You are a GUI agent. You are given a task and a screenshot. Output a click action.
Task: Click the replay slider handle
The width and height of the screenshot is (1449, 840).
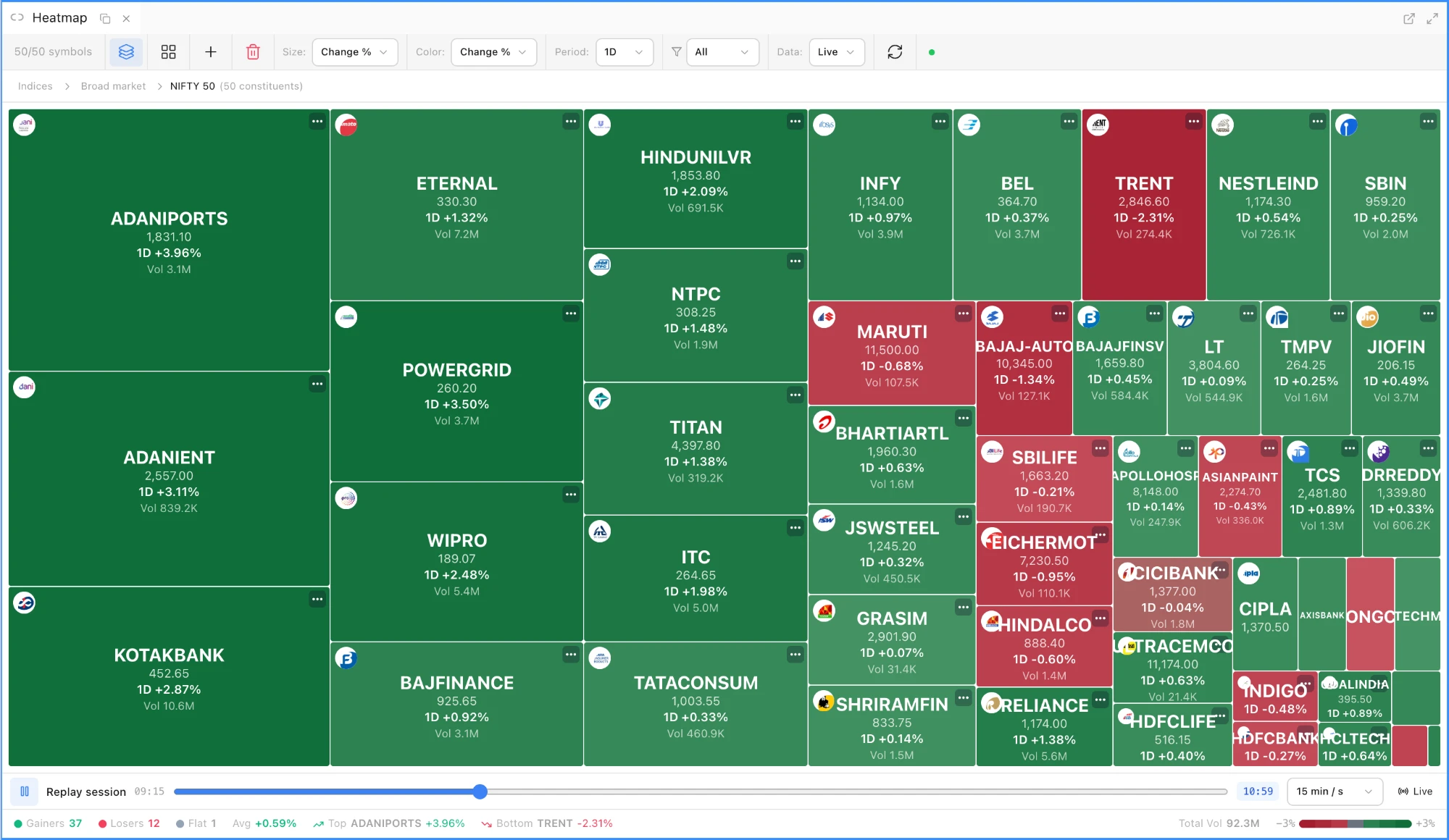pyautogui.click(x=480, y=791)
